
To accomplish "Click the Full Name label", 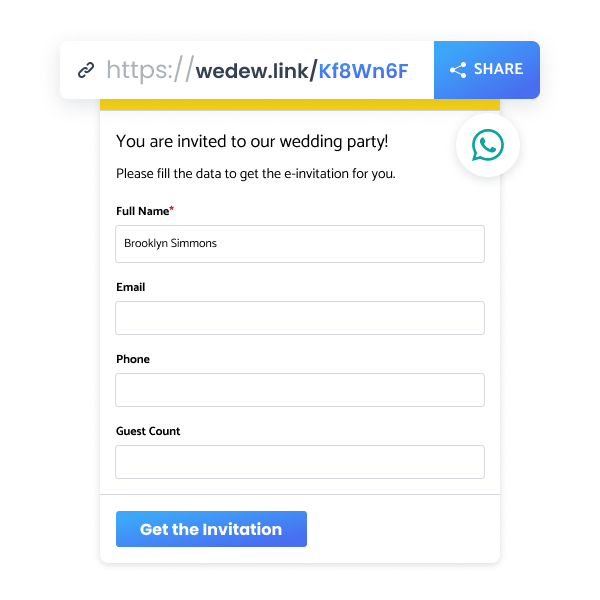I will tap(141, 211).
